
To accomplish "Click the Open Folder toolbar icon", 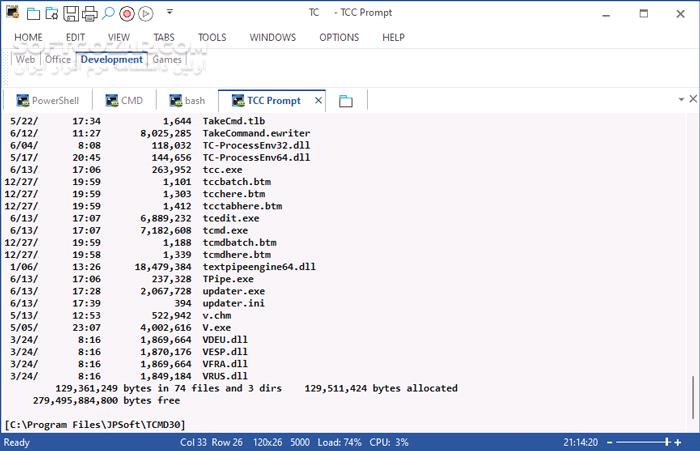I will 52,14.
